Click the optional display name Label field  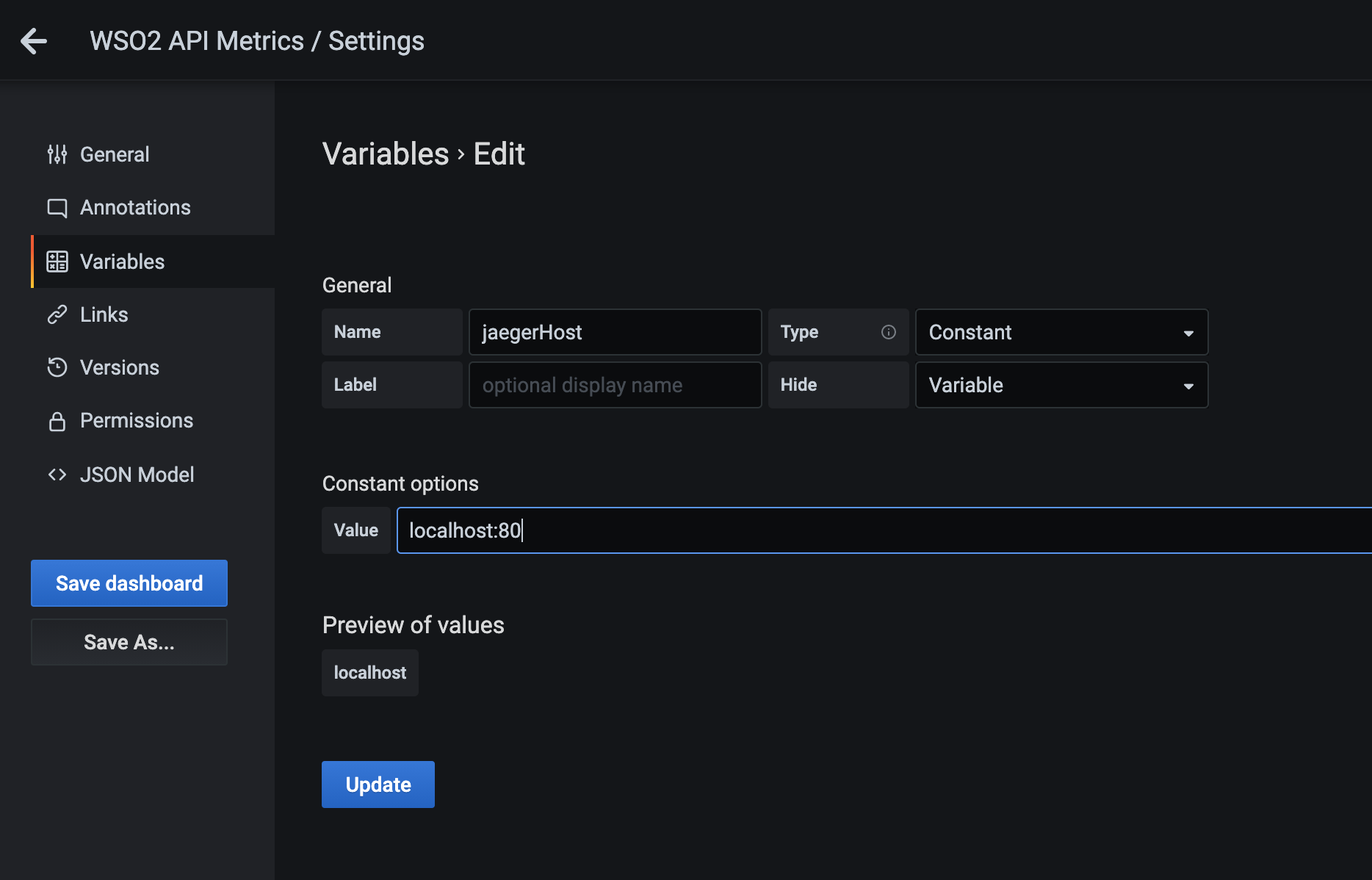click(615, 385)
